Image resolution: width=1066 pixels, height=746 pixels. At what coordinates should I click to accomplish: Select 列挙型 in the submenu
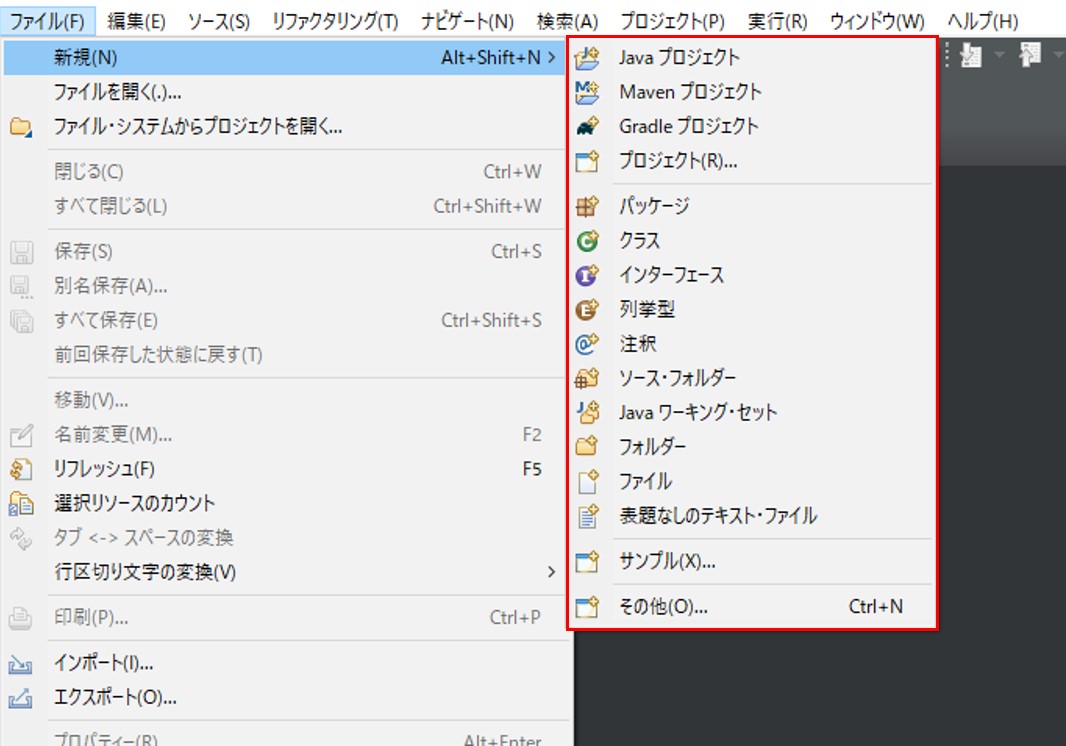752,309
